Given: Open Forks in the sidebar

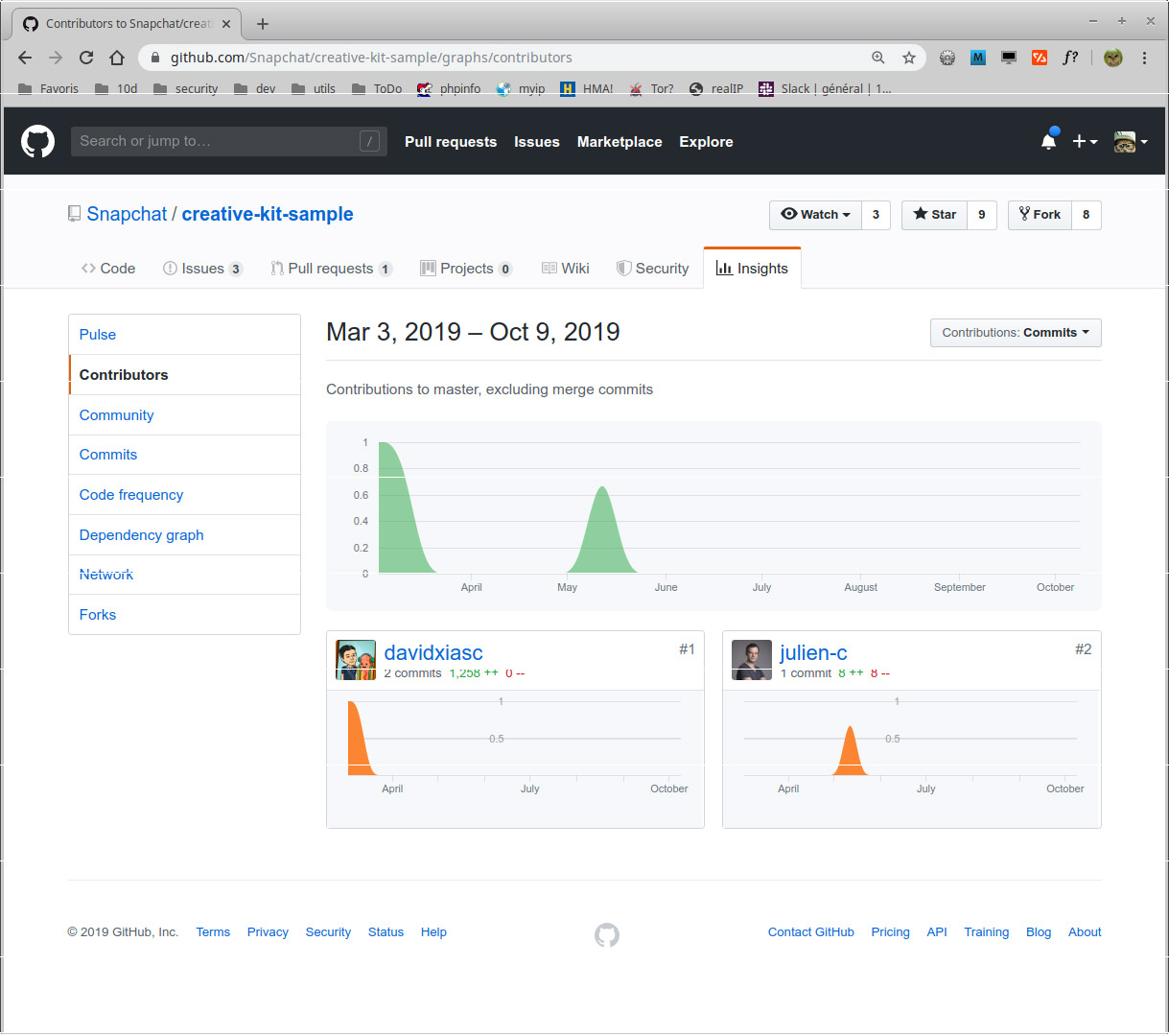Looking at the screenshot, I should coord(184,615).
